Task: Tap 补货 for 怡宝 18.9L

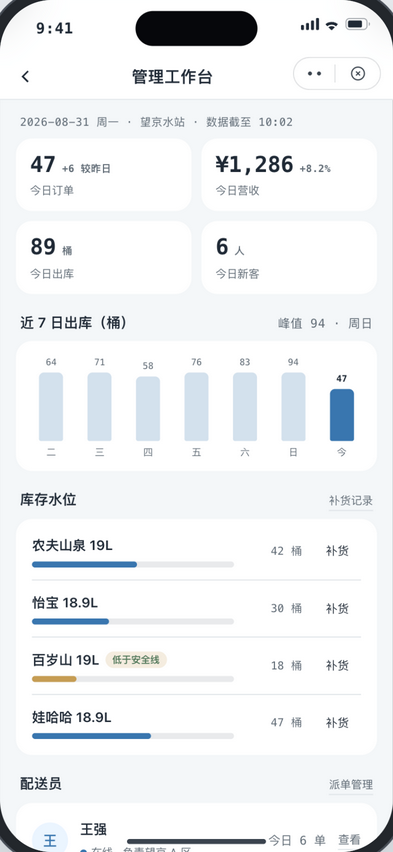Action: pyautogui.click(x=337, y=609)
